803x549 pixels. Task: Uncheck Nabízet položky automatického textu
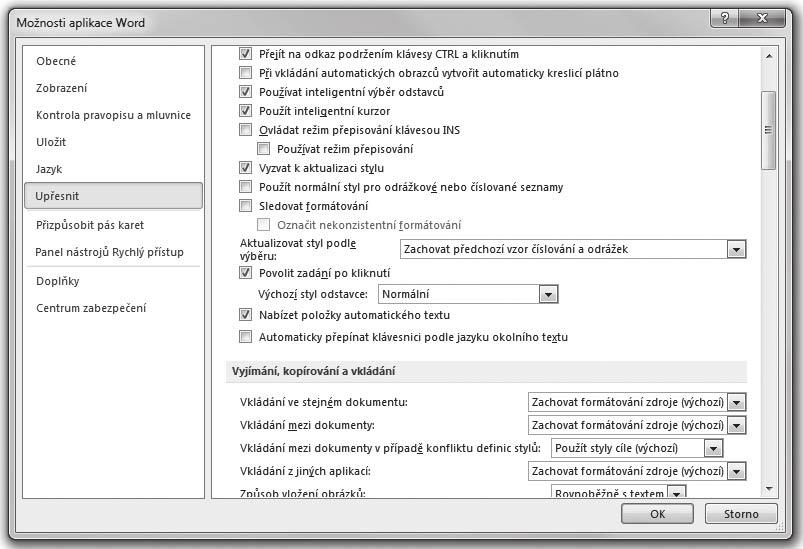246,314
